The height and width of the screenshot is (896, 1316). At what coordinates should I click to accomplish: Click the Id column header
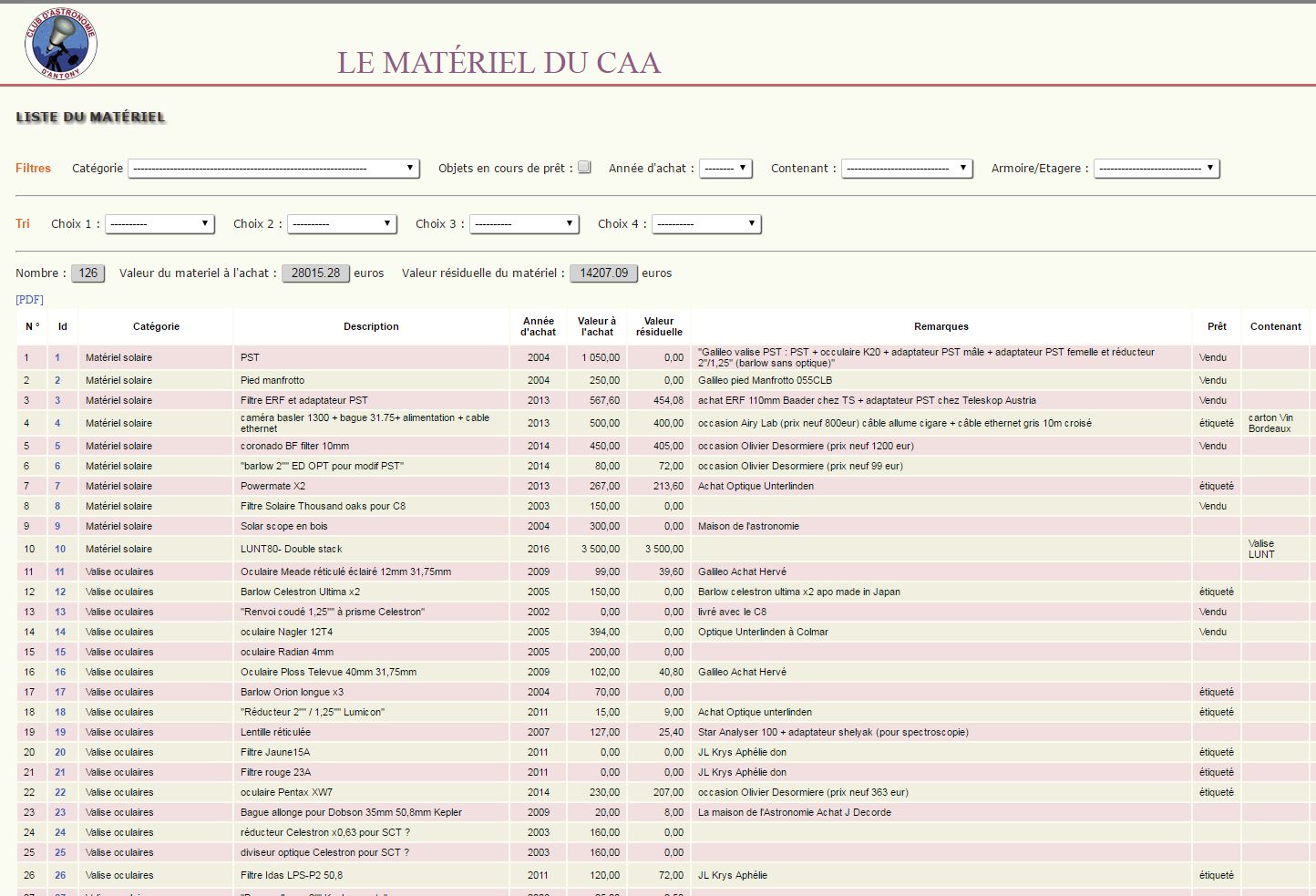point(63,326)
